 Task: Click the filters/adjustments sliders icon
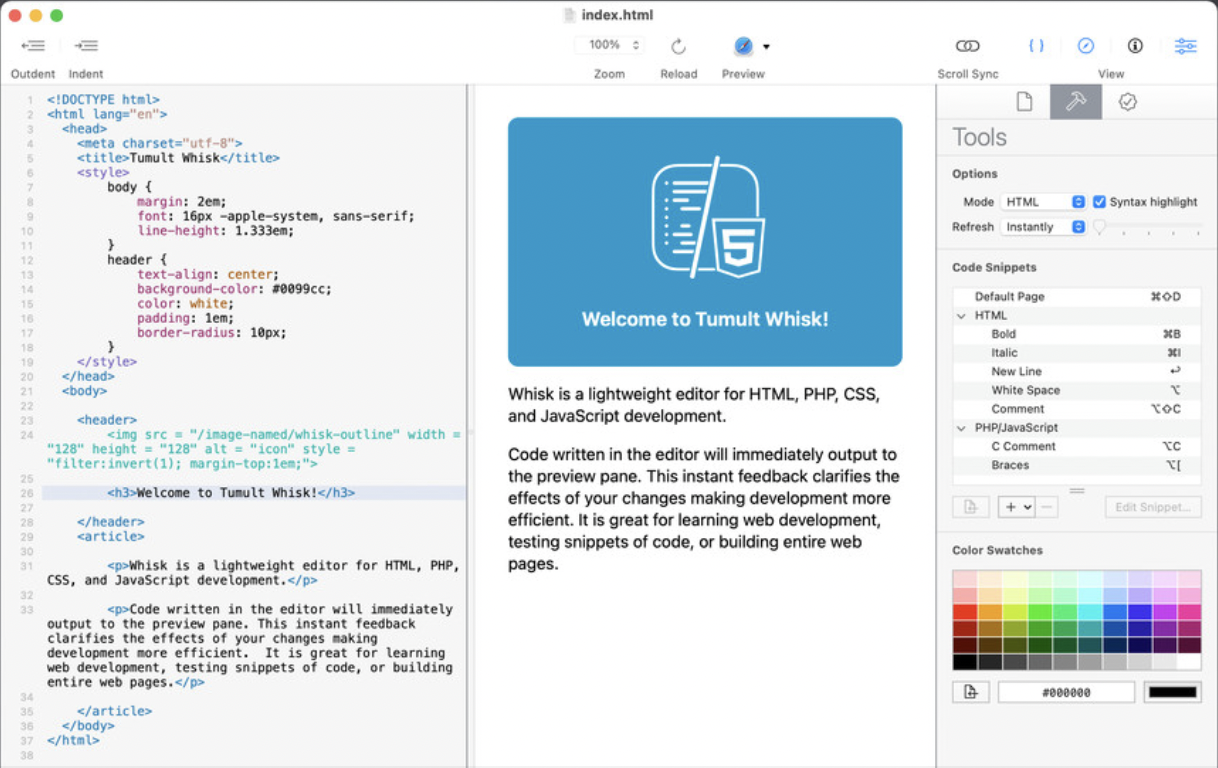pos(1185,45)
